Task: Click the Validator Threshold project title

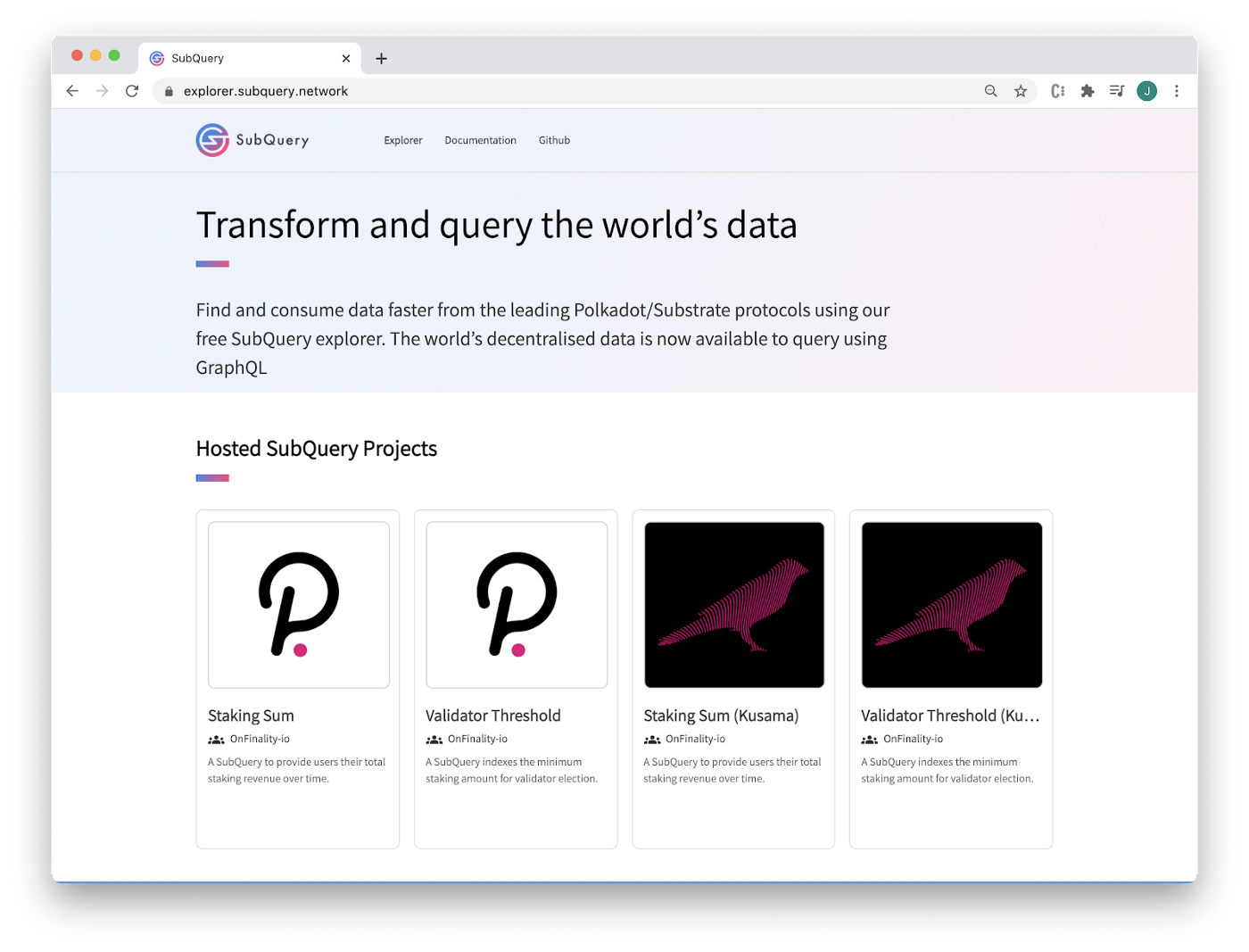Action: point(493,716)
